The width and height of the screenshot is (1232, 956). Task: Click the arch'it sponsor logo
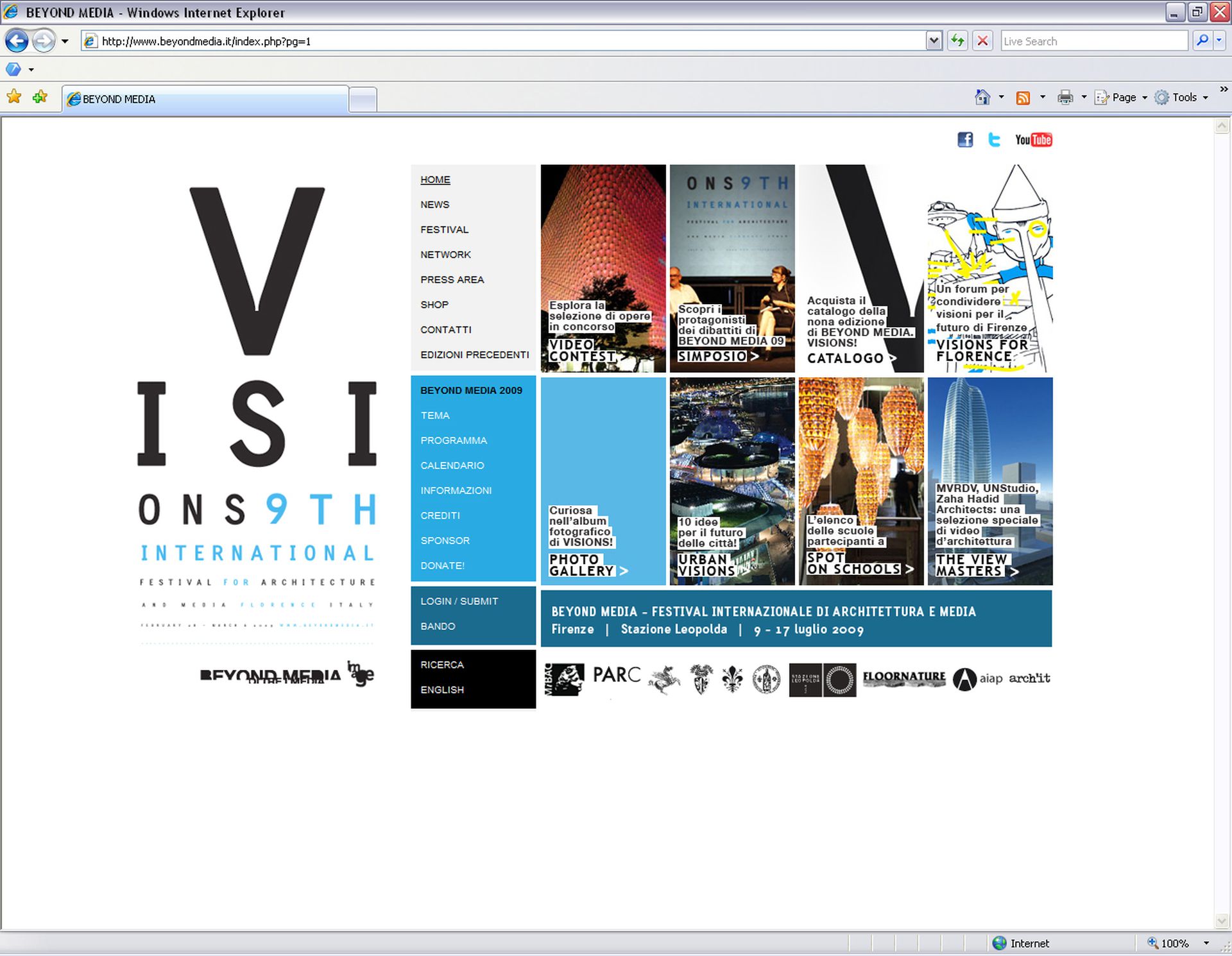coord(1029,678)
